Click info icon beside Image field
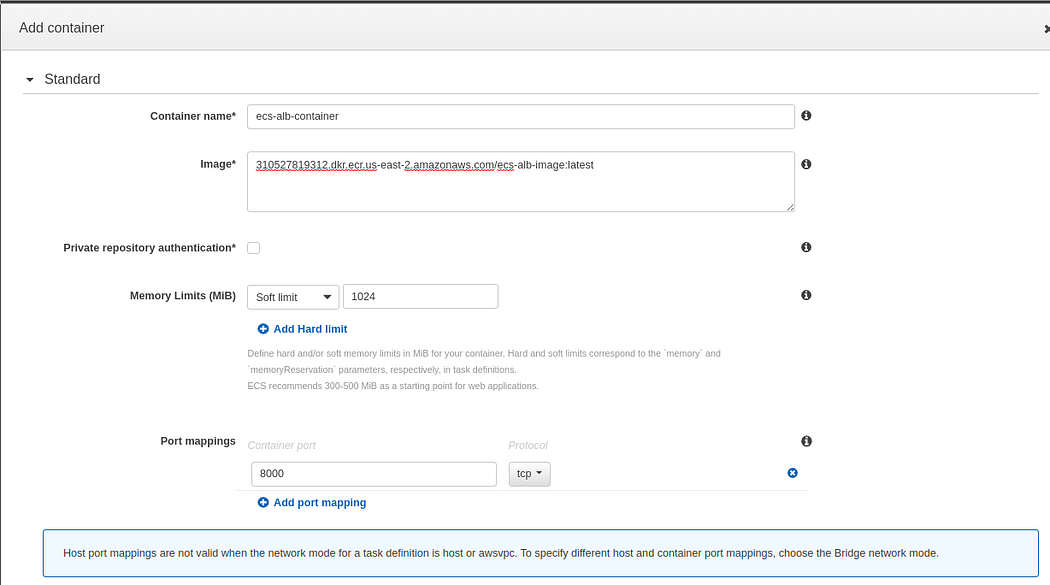This screenshot has width=1050, height=585. coord(806,164)
